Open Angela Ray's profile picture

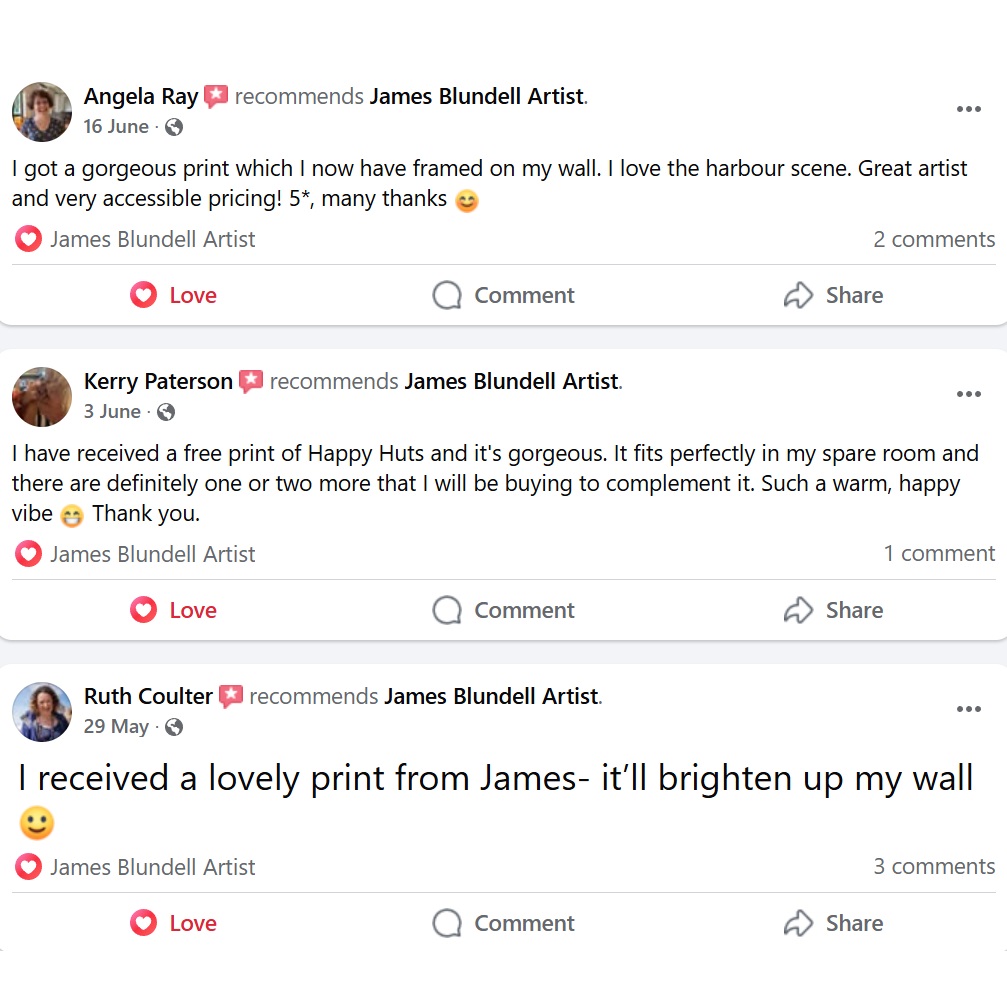[x=42, y=111]
